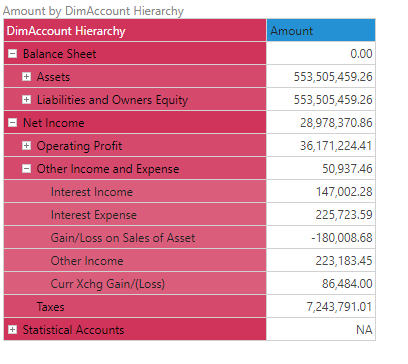
Task: Select Gain/Loss on Sales of Asset
Action: pyautogui.click(x=135, y=238)
